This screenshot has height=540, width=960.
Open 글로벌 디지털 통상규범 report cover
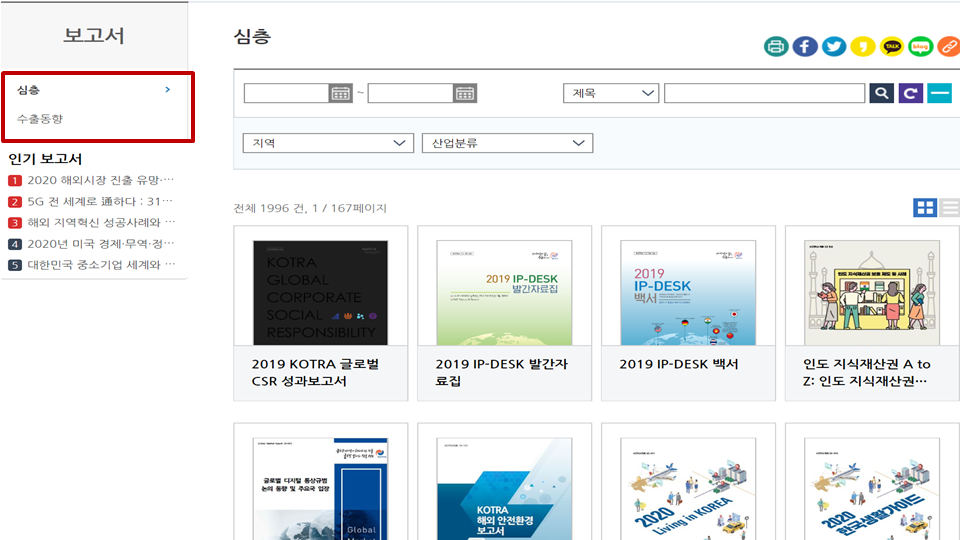coord(320,489)
